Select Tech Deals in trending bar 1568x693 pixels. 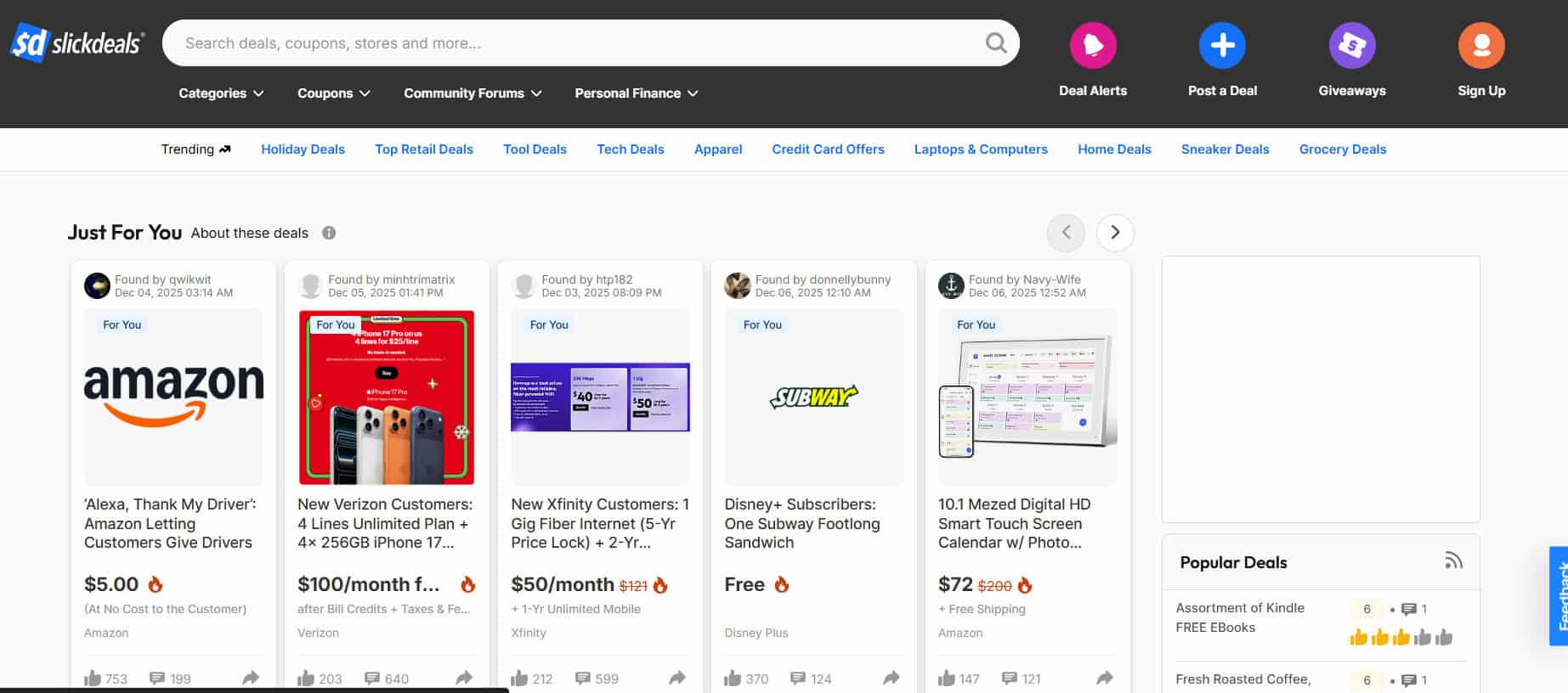(630, 149)
